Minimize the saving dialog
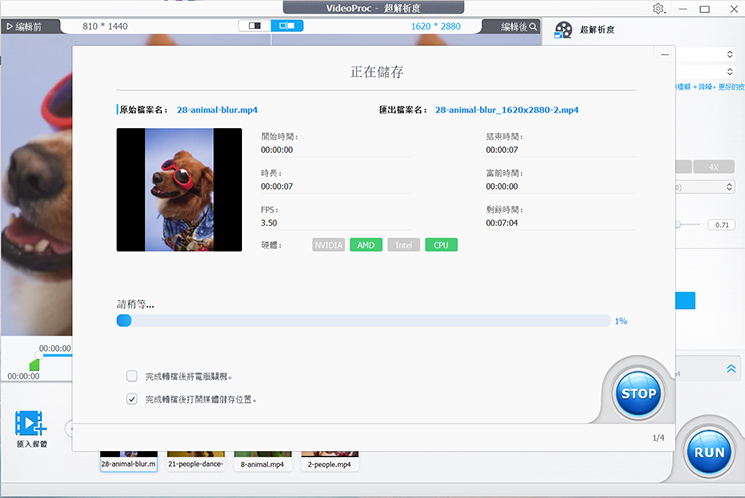745x498 pixels. (665, 55)
